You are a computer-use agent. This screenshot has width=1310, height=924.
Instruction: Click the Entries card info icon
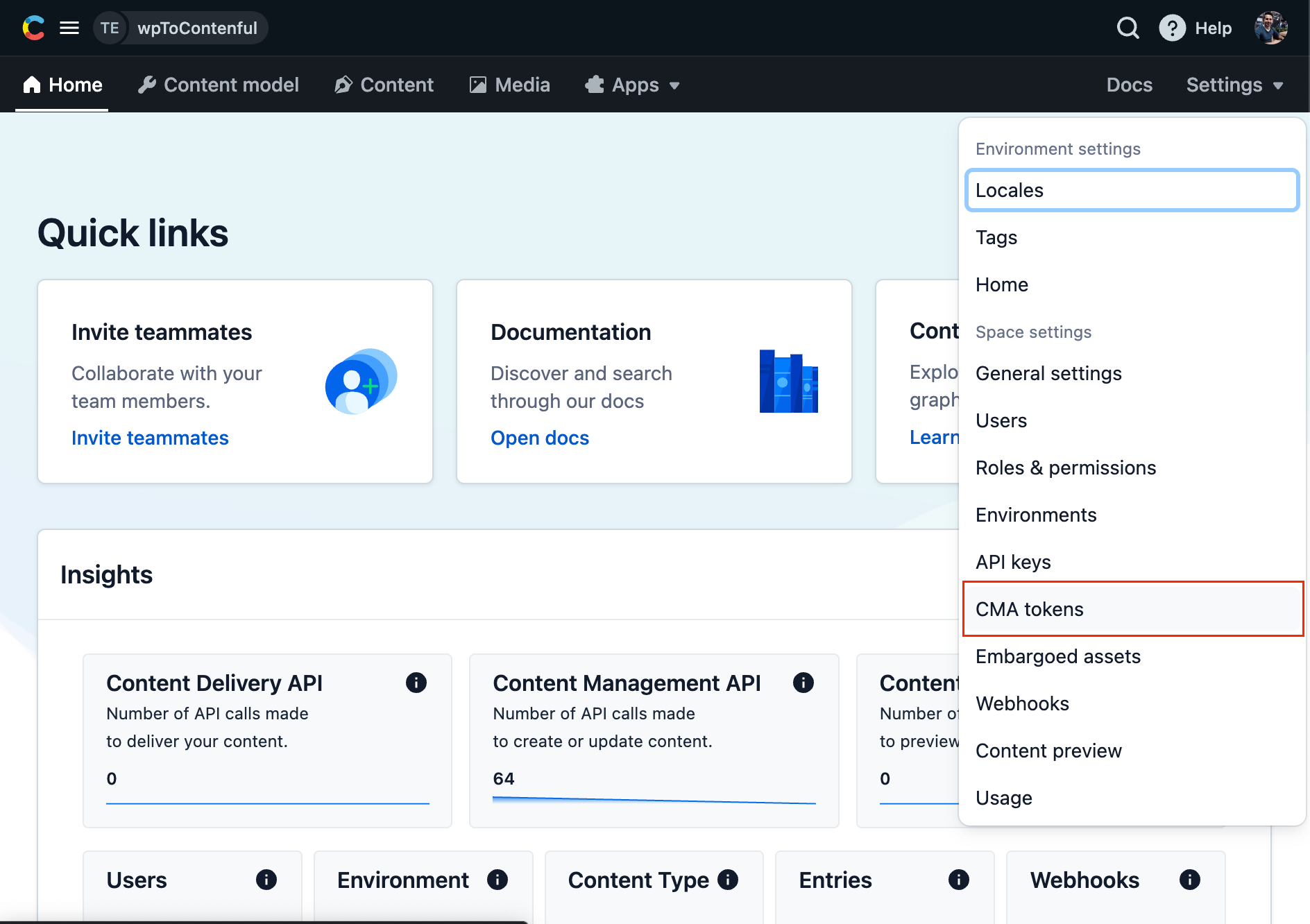pyautogui.click(x=958, y=880)
